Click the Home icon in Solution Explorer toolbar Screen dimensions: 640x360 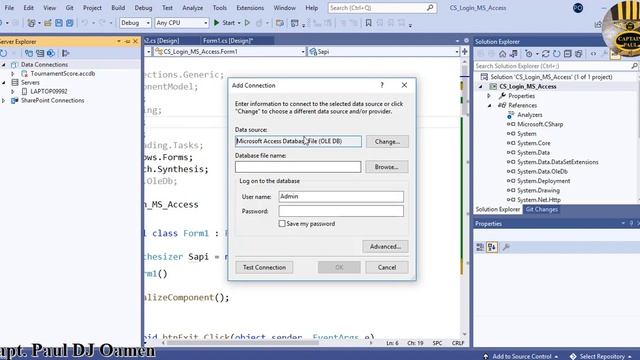pyautogui.click(x=502, y=54)
